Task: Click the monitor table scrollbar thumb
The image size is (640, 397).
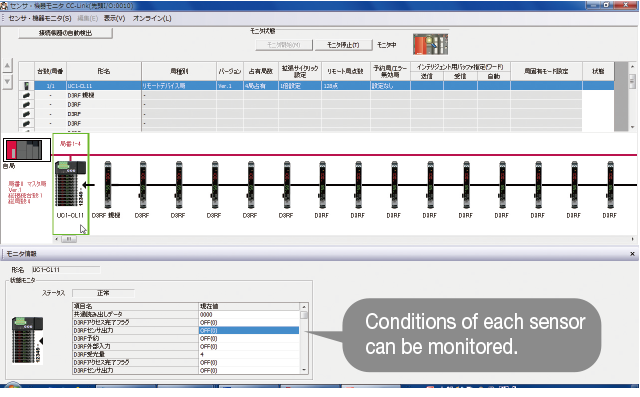Action: [304, 315]
